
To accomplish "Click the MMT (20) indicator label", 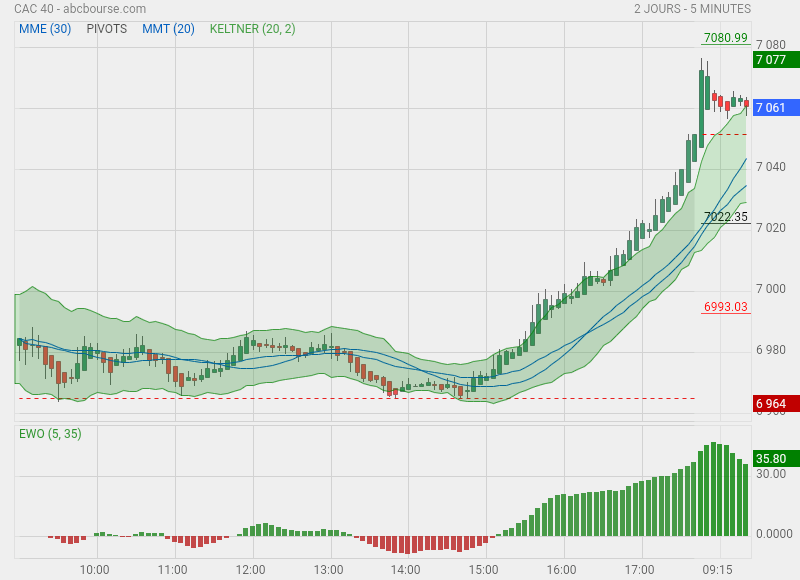I will 168,29.
